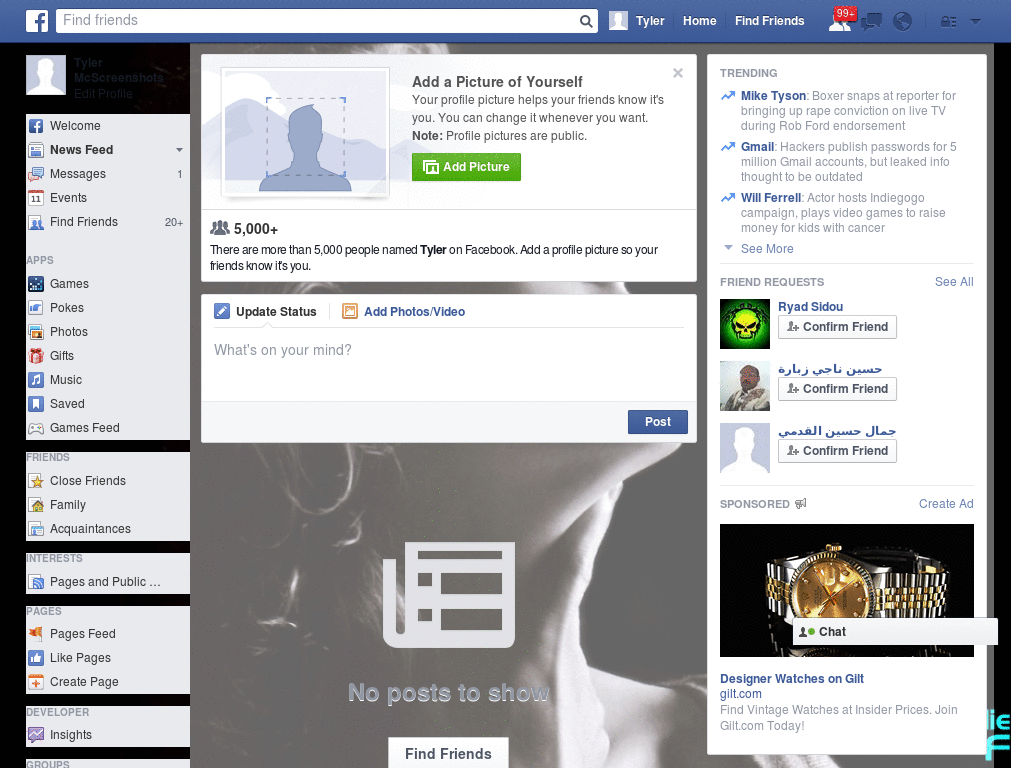1024x768 pixels.
Task: Click the Acquaintances icon
Action: point(36,529)
